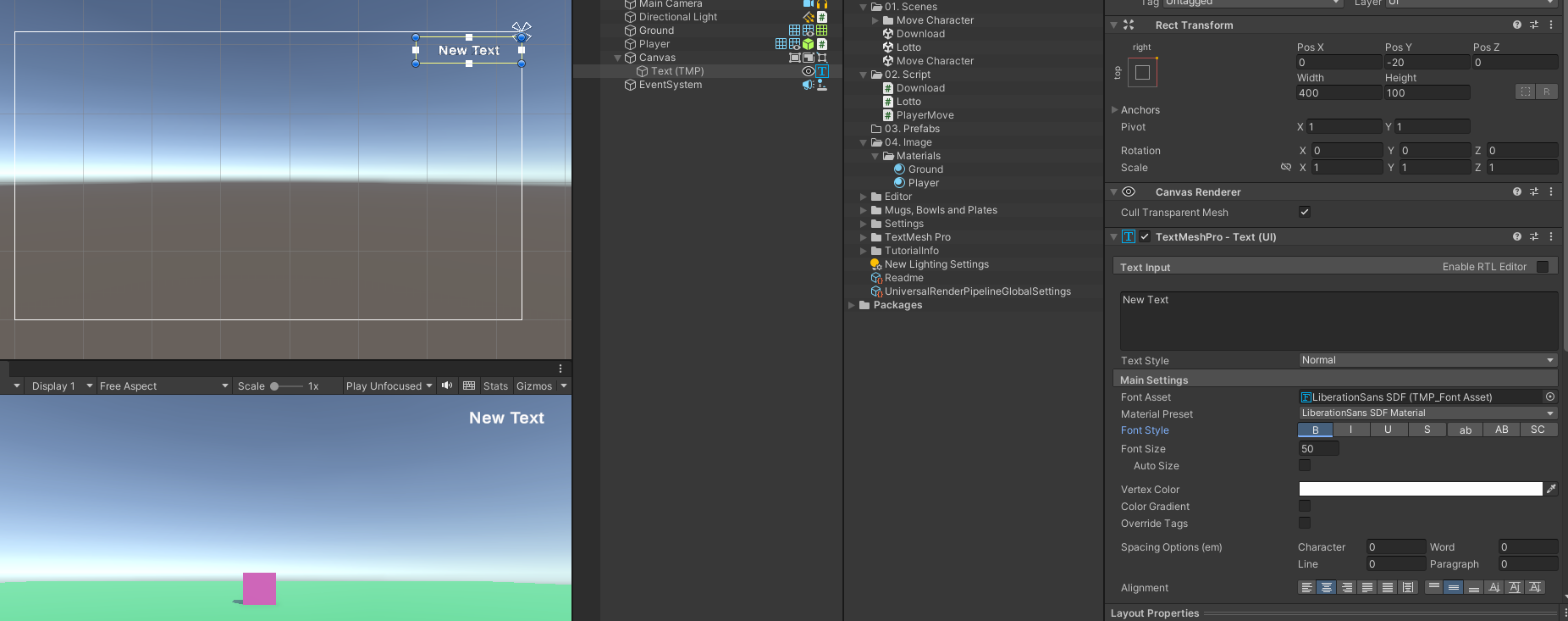Click the mute audio speaker icon in Game view
Screen dimensions: 1568x621
[x=447, y=385]
